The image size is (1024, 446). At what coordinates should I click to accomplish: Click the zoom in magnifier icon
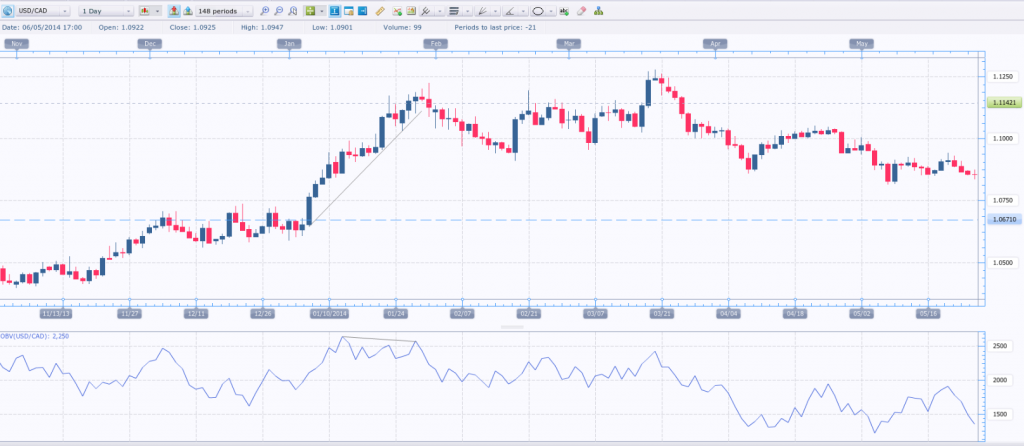tap(264, 10)
